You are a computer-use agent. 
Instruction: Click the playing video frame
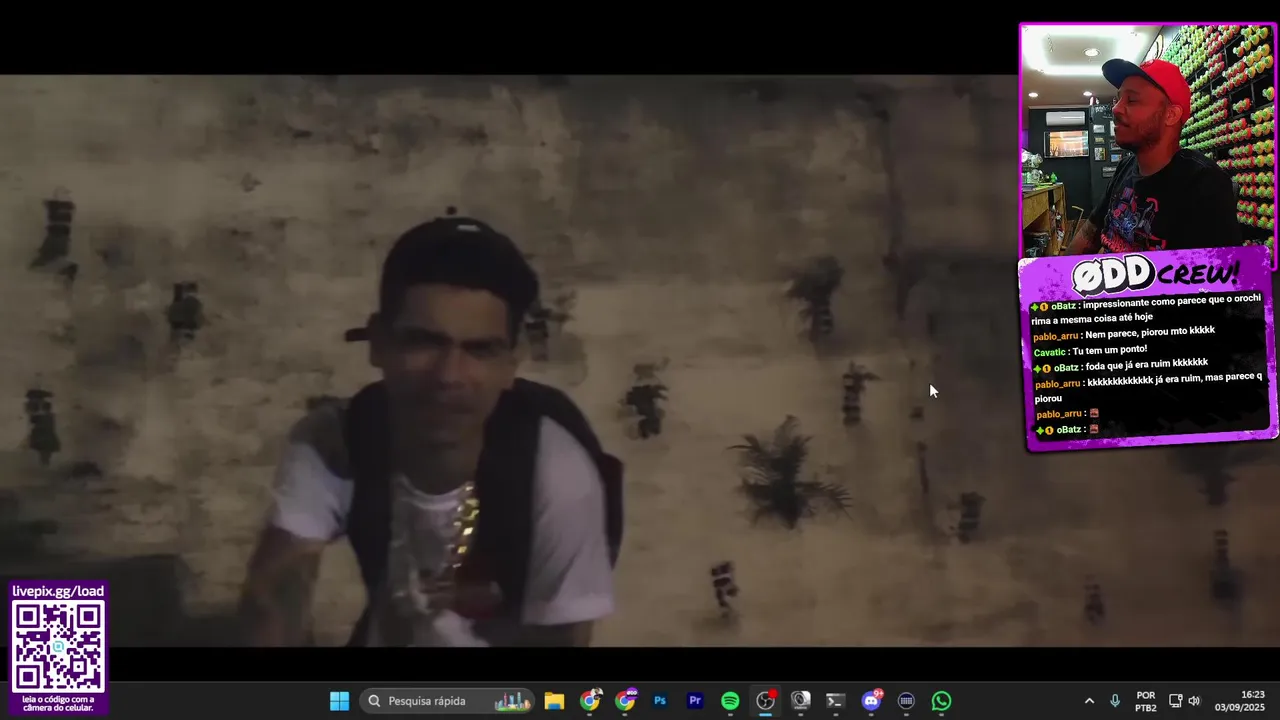[508, 360]
